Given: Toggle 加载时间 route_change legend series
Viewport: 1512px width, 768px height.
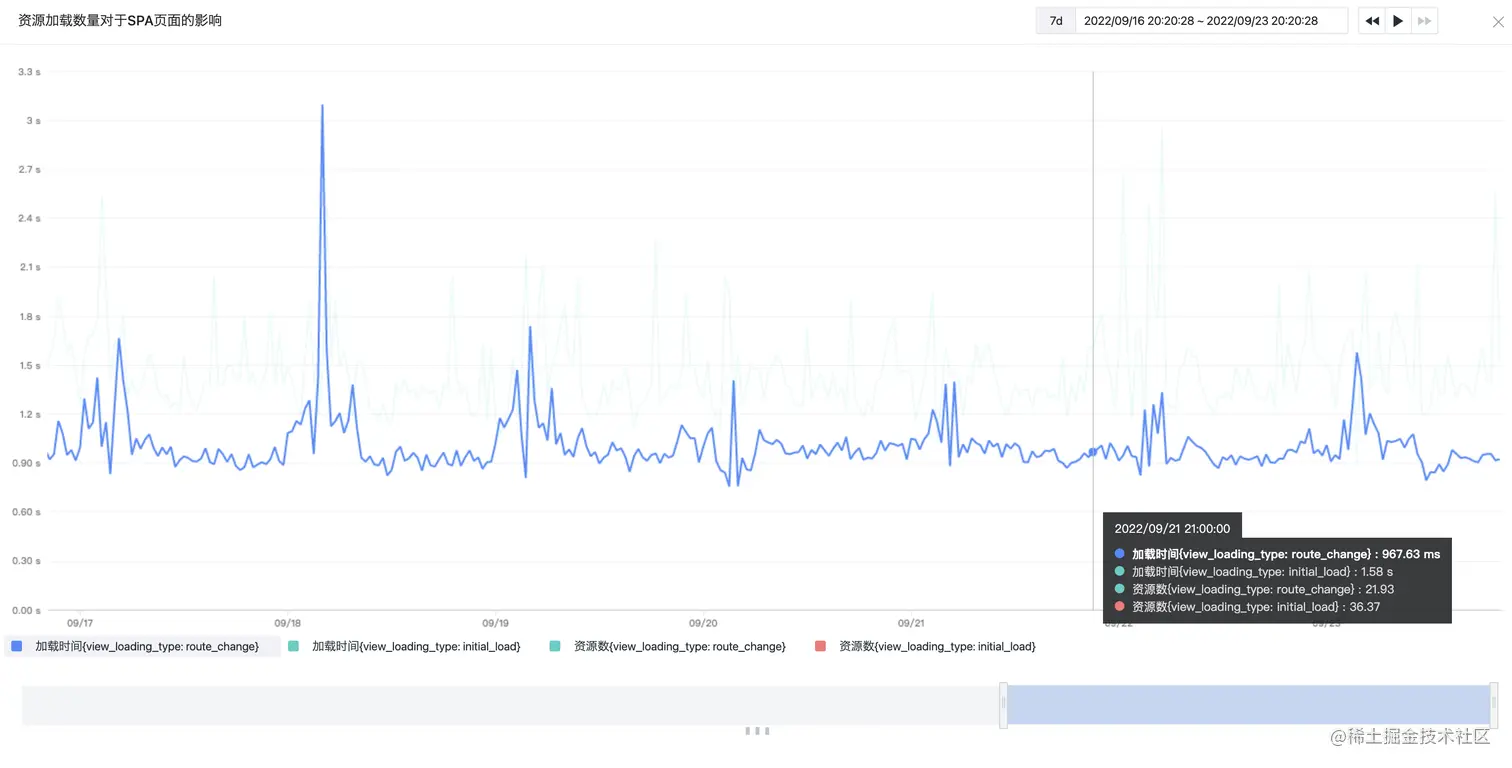Looking at the screenshot, I should pyautogui.click(x=141, y=647).
